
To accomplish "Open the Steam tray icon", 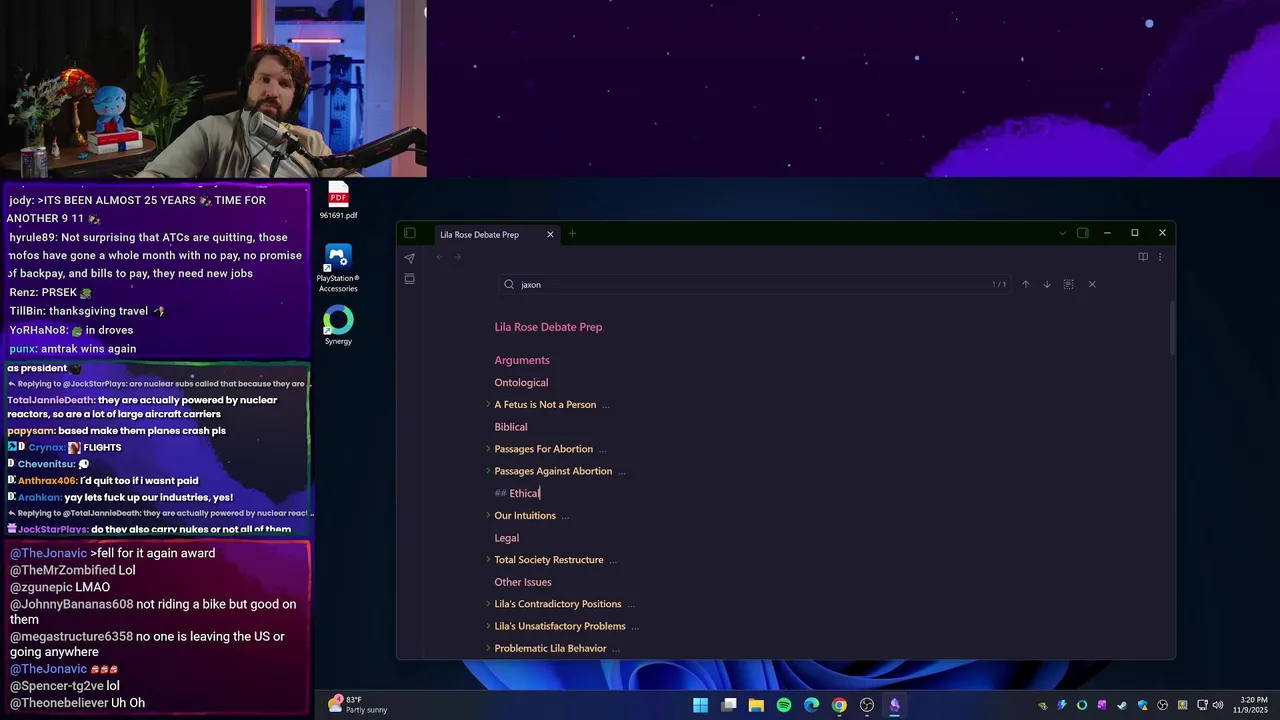I will click(1122, 705).
